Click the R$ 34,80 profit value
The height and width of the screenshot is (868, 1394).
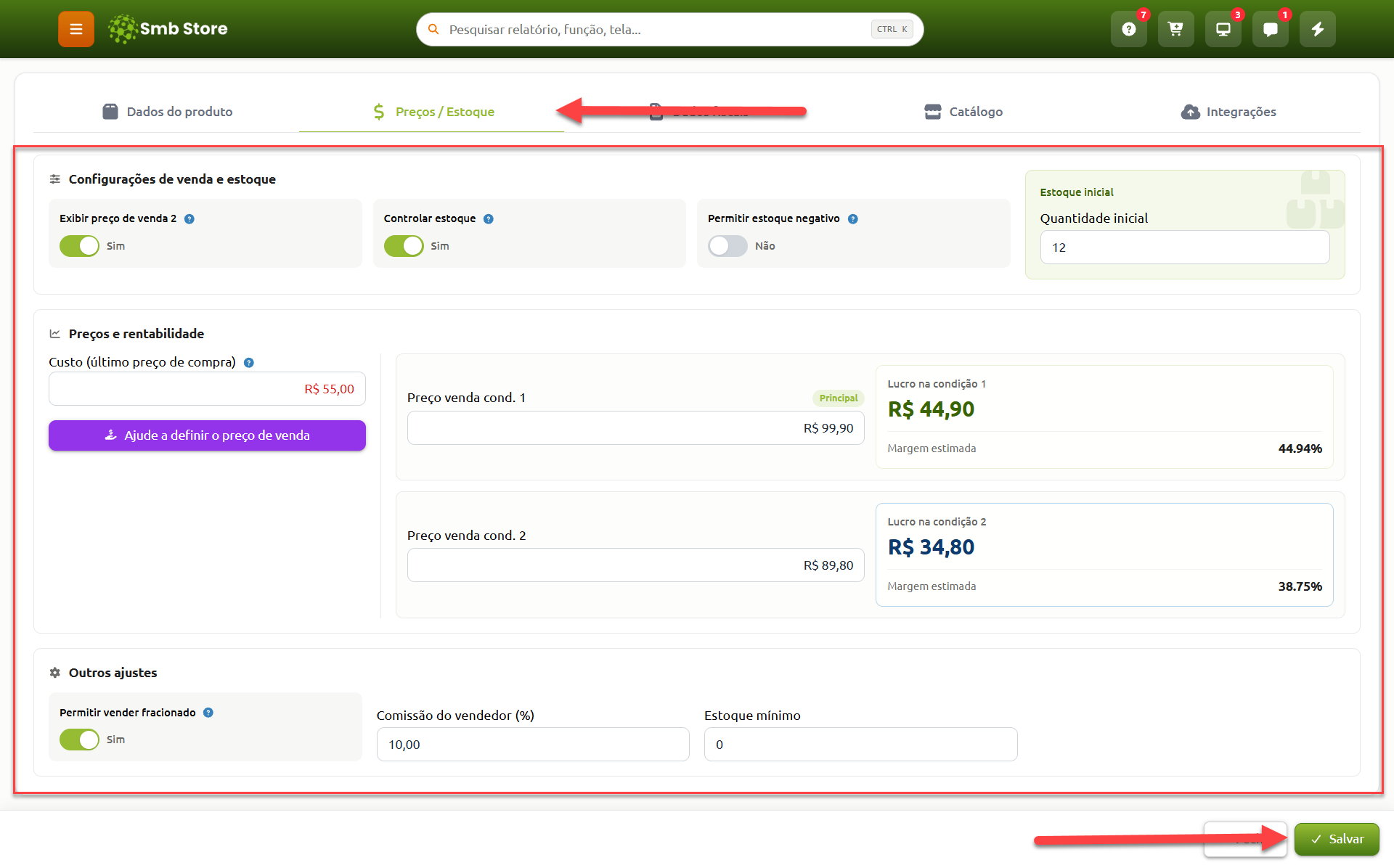(931, 547)
